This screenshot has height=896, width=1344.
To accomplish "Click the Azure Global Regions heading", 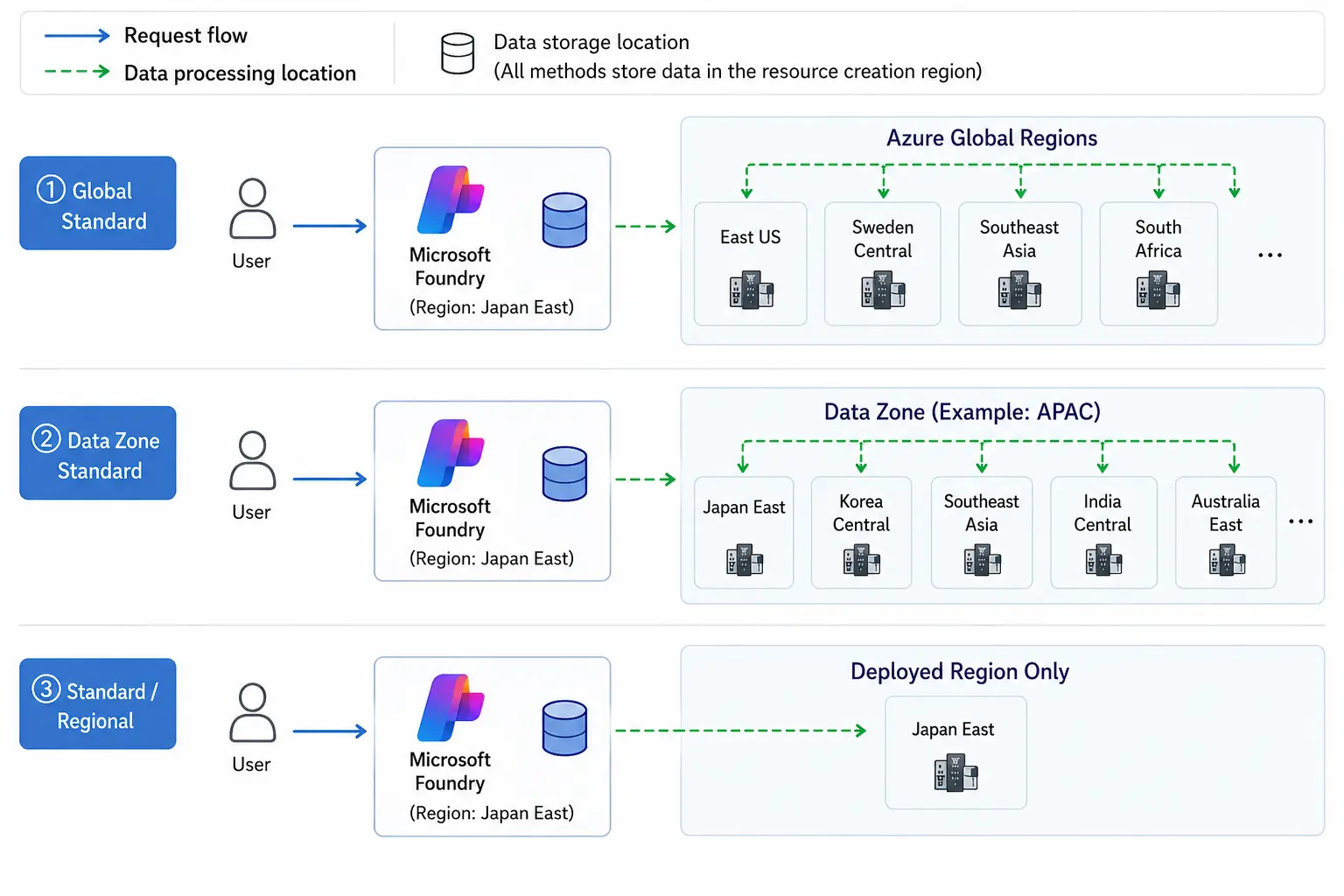I will point(991,138).
